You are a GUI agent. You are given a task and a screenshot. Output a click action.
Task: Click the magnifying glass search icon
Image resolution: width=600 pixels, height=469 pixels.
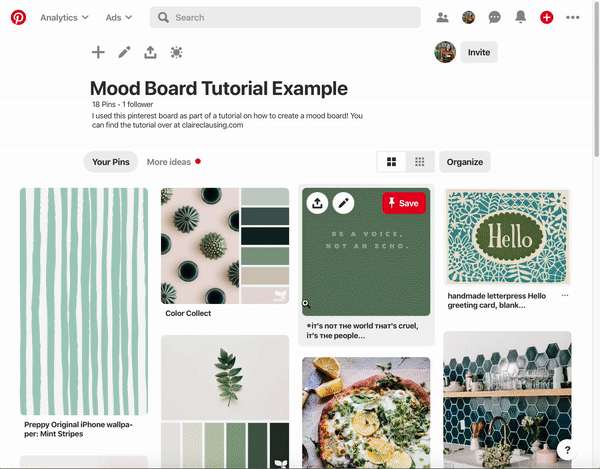[x=163, y=18]
